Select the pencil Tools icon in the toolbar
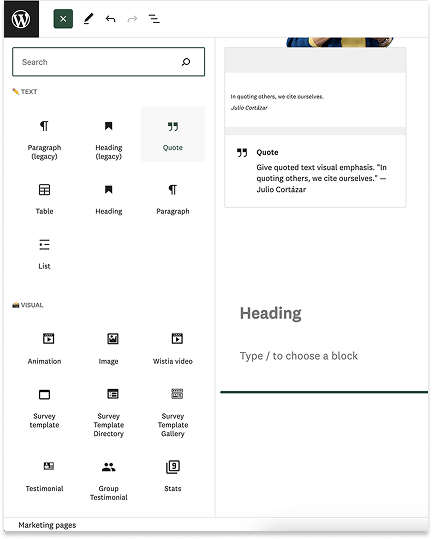Screen dimensions: 432x539 tap(88, 19)
